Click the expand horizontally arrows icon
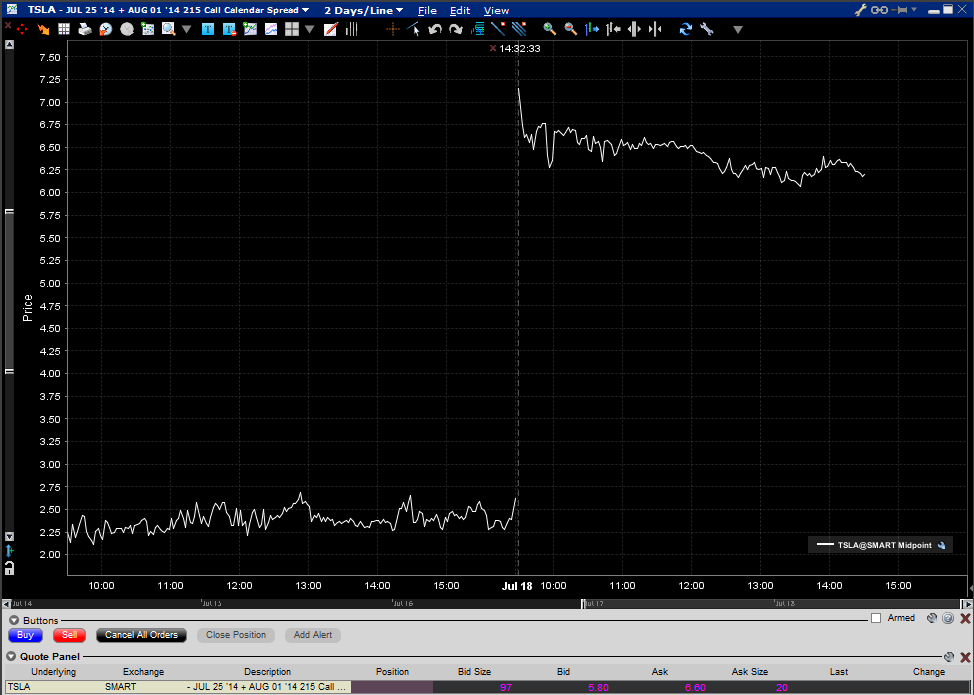The image size is (974, 695). [x=634, y=29]
